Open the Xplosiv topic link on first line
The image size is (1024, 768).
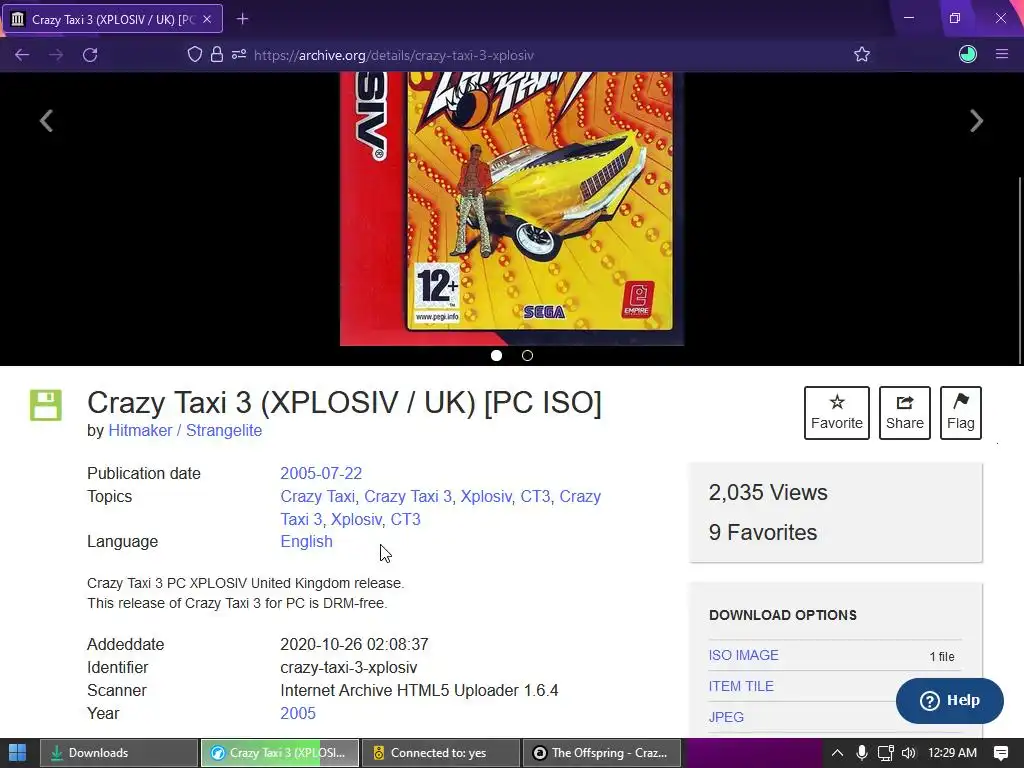tap(486, 496)
